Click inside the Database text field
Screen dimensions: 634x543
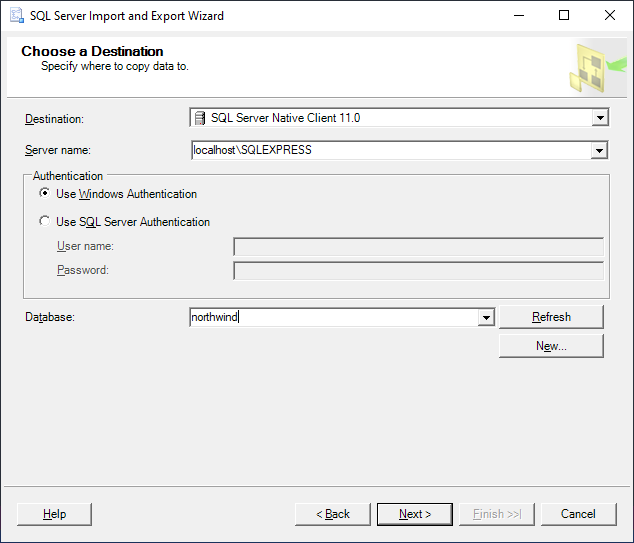(x=334, y=317)
